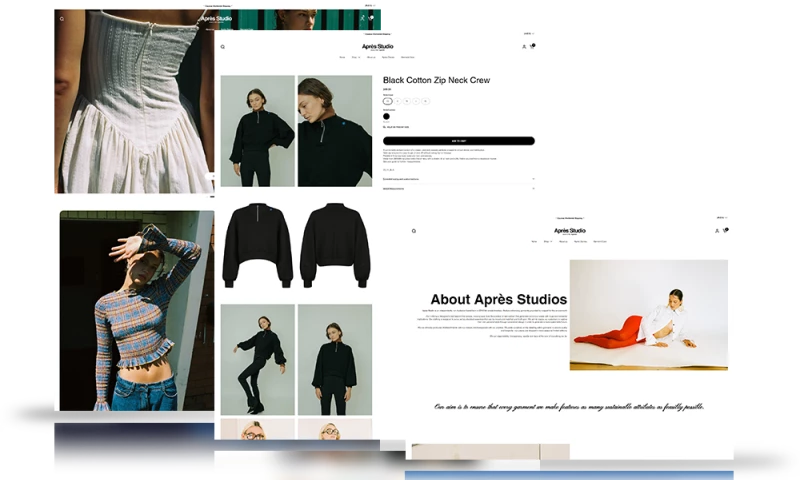The height and width of the screenshot is (480, 800).
Task: Open account icon on the About page
Action: tap(717, 231)
